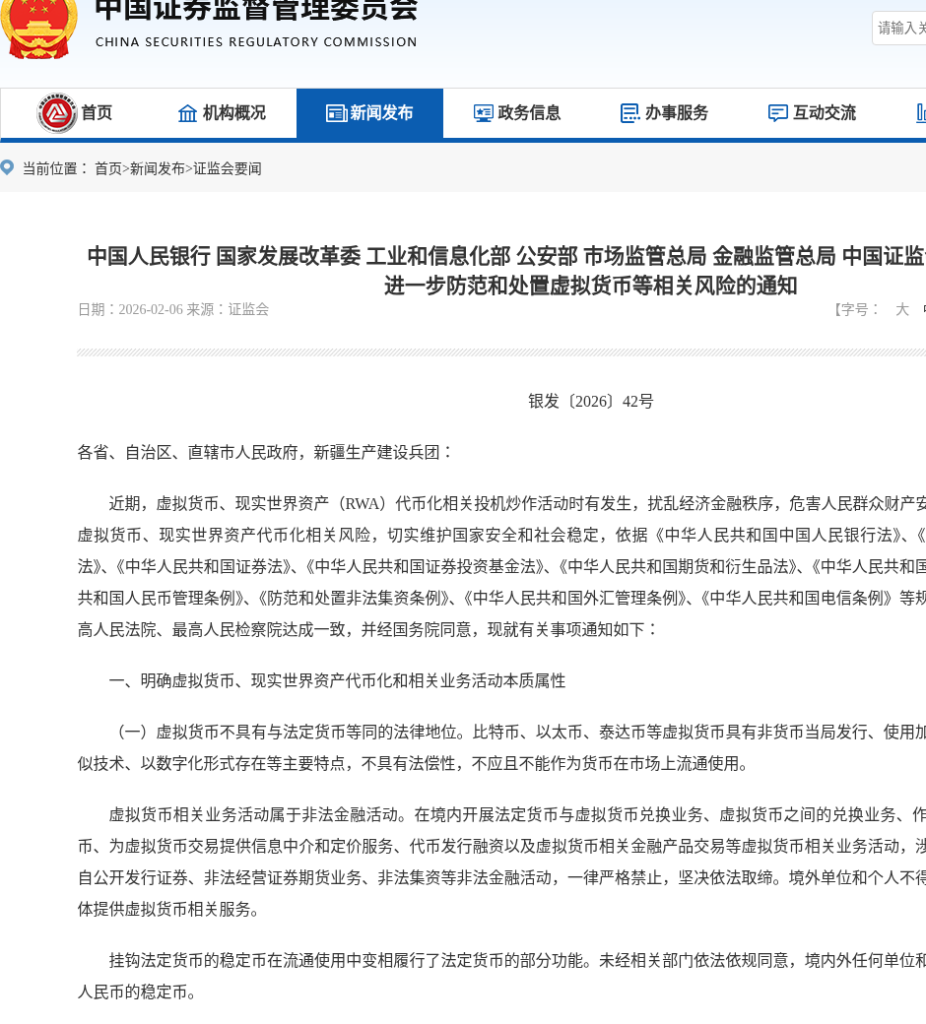Image resolution: width=926 pixels, height=1024 pixels.
Task: Open the 政务信息 nav tab
Action: point(517,113)
